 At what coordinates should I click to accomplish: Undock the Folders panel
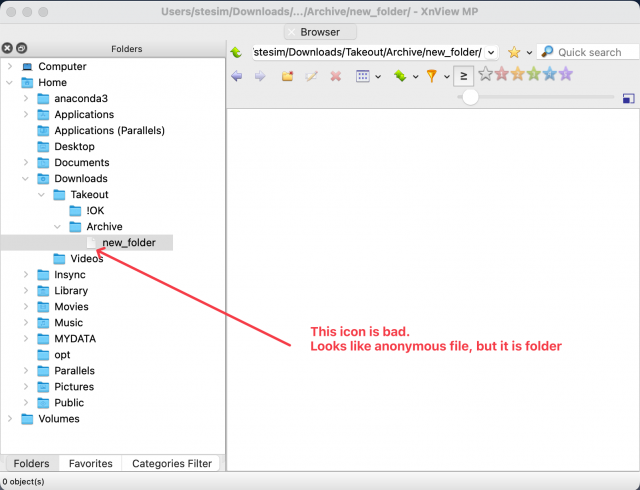[x=22, y=48]
